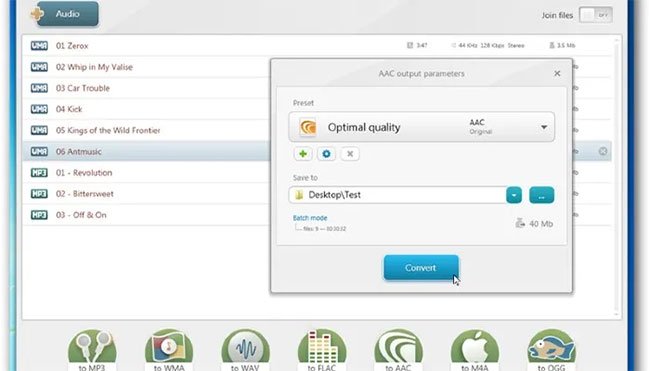Delete preset with the gray X button
This screenshot has width=650, height=371.
click(350, 154)
